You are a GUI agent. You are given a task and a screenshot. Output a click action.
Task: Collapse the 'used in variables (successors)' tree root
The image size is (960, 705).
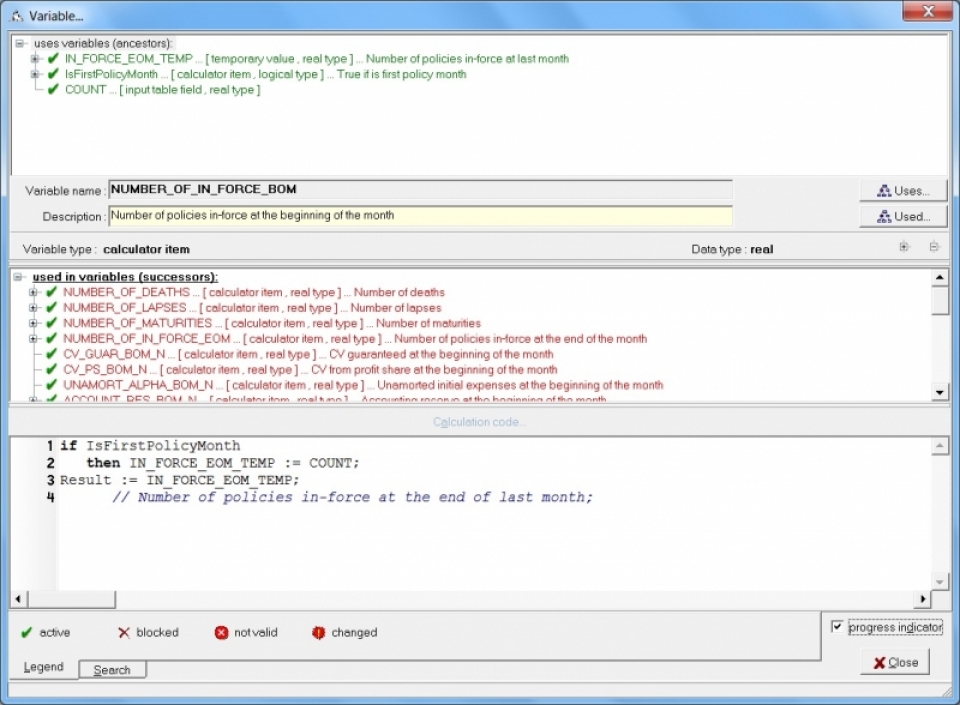coord(20,277)
